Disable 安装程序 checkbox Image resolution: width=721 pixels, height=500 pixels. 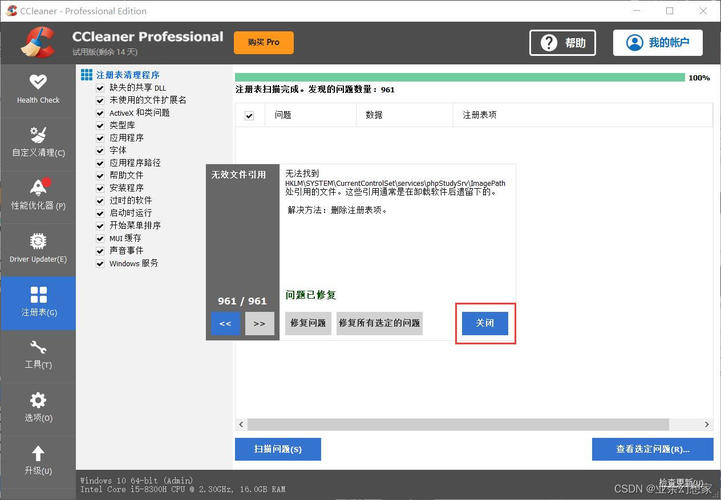point(100,188)
